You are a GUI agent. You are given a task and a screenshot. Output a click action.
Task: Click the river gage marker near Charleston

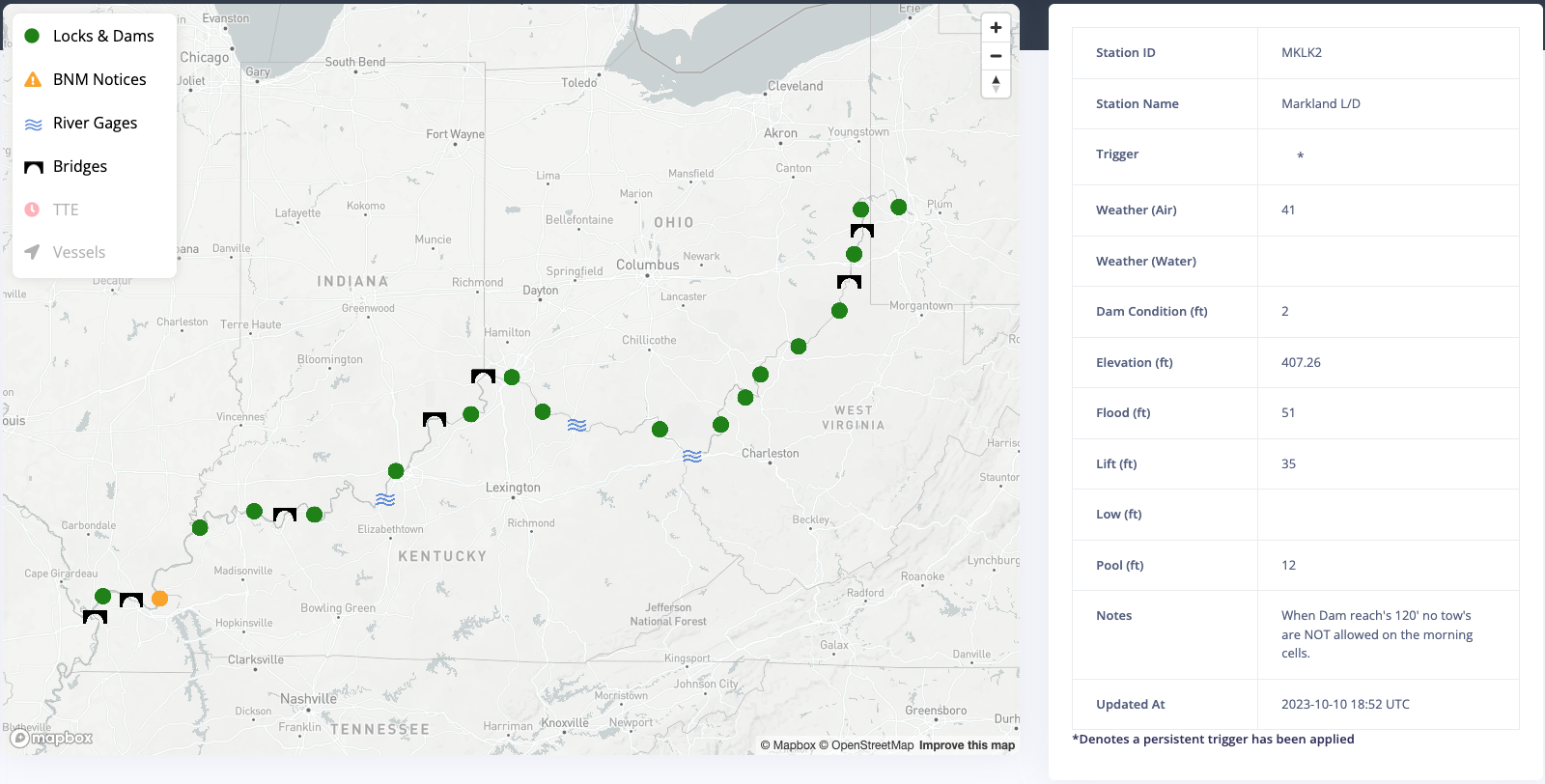click(x=692, y=456)
